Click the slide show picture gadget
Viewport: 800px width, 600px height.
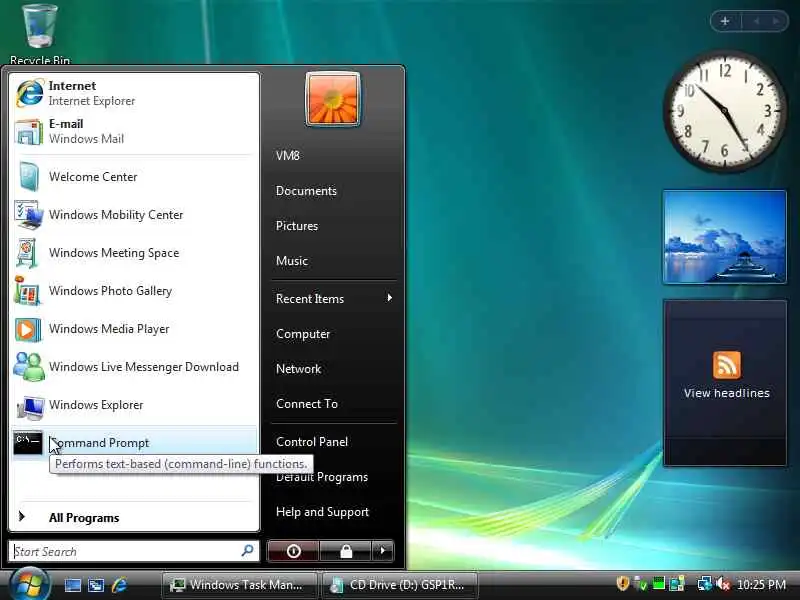(724, 237)
